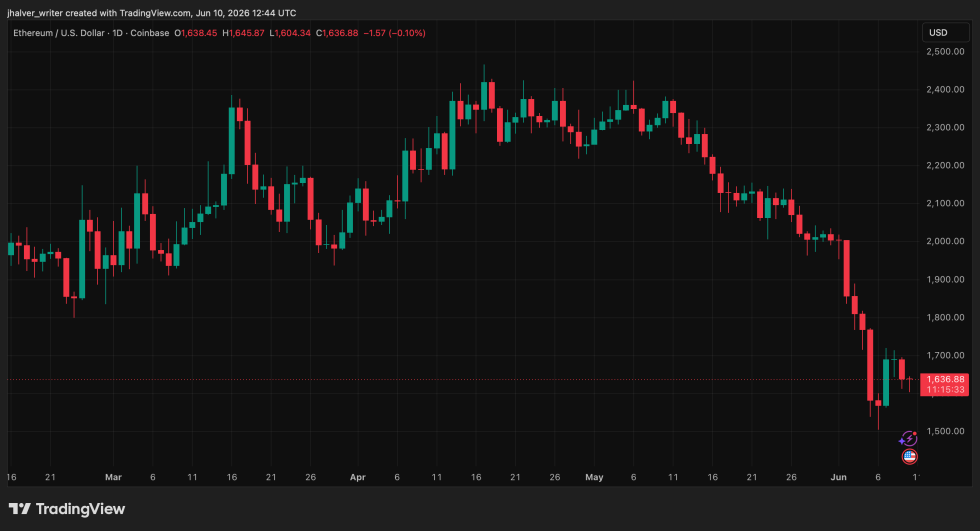
Task: Click the 2,500.00 price scale label
Action: coord(945,51)
